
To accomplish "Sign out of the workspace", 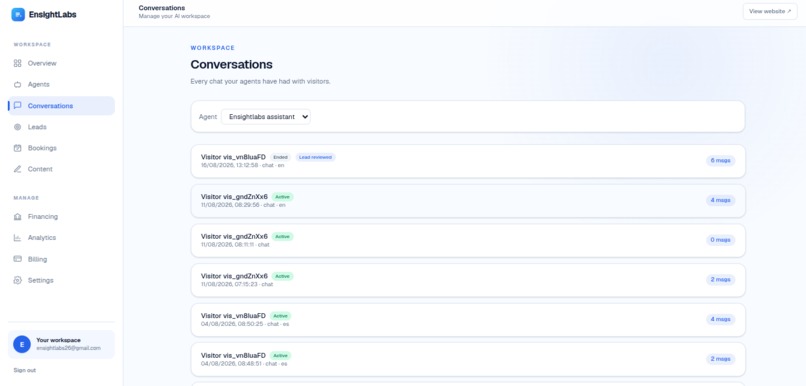I will [x=25, y=370].
